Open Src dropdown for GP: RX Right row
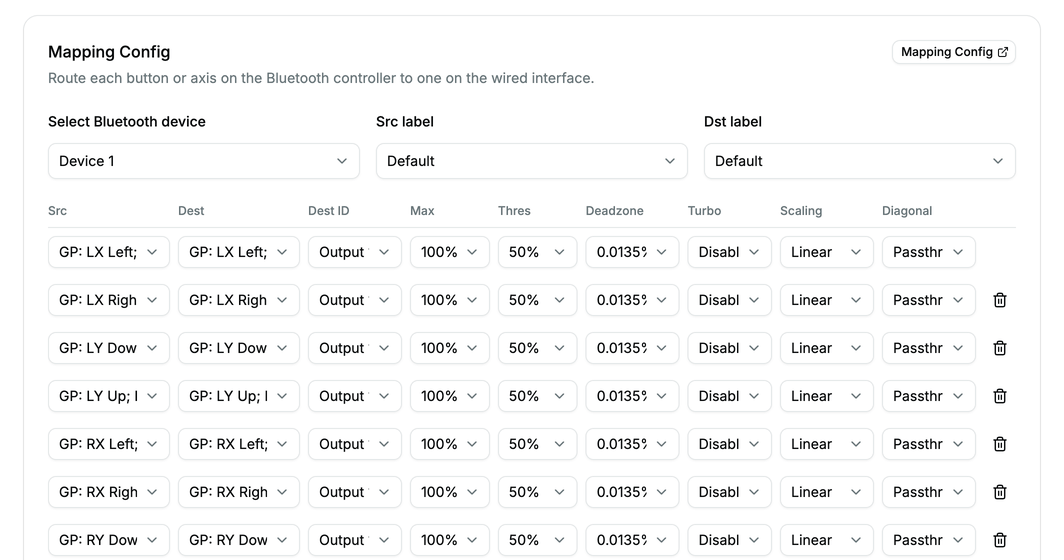This screenshot has width=1064, height=560. pyautogui.click(x=109, y=492)
